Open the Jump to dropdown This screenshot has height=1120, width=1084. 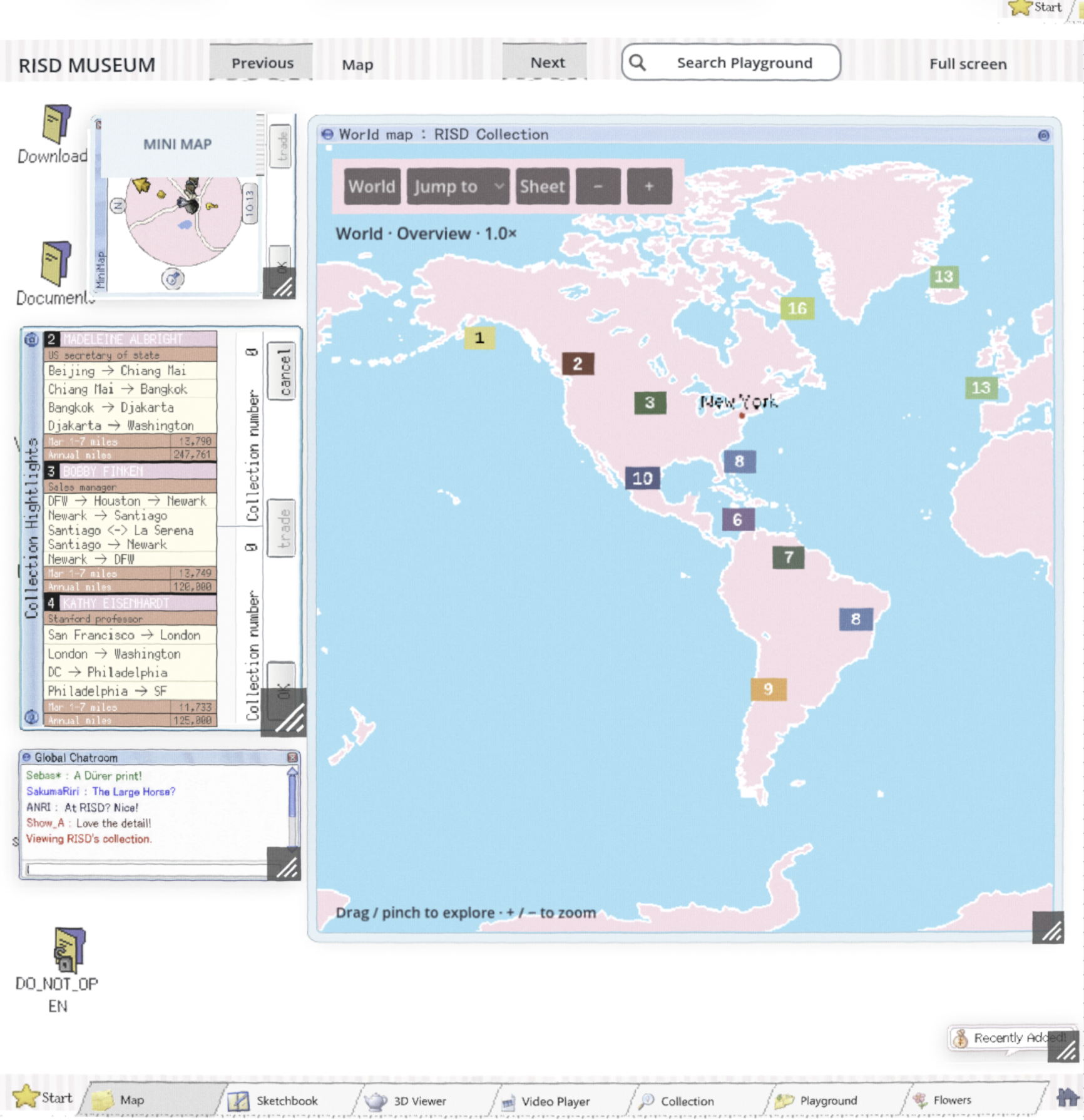[458, 186]
